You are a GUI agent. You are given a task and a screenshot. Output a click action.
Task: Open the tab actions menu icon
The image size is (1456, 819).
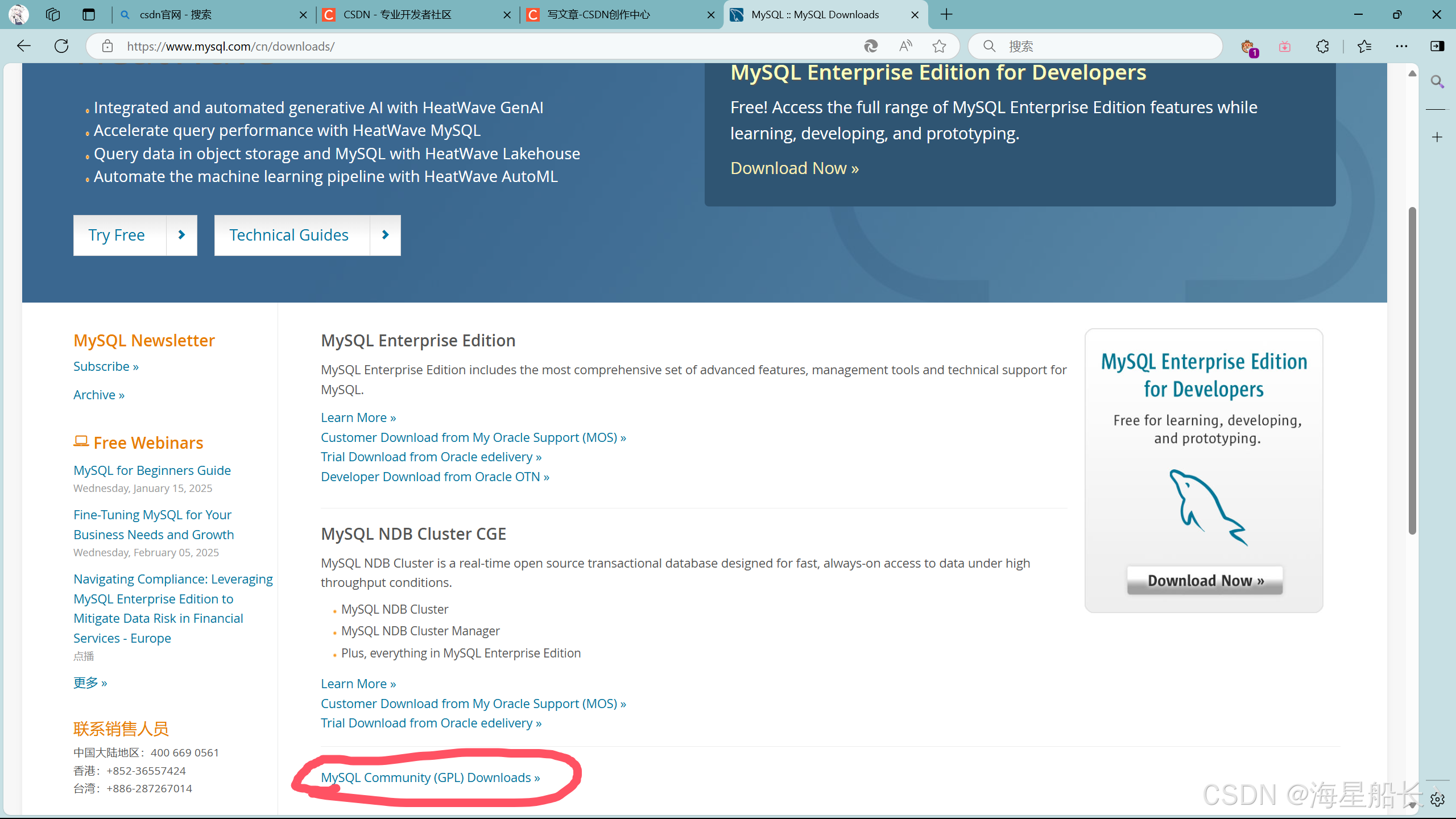(x=88, y=15)
